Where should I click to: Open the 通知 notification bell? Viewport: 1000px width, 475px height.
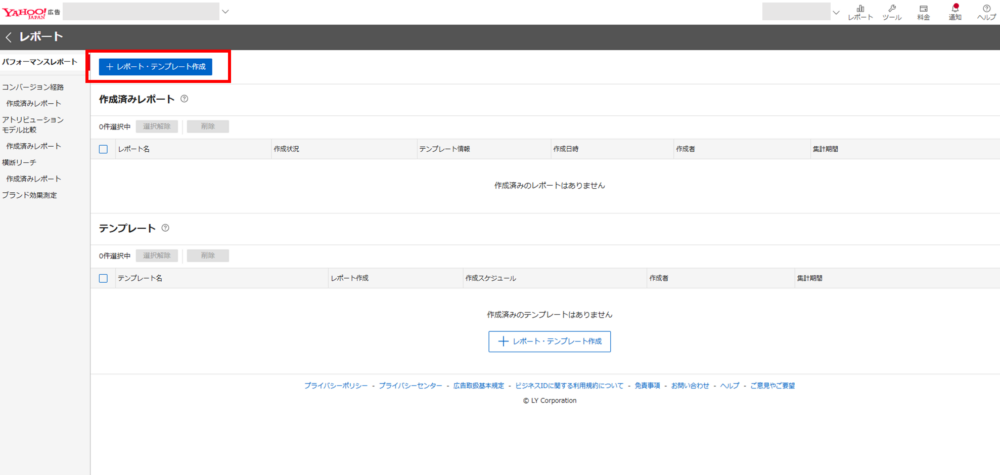(955, 12)
